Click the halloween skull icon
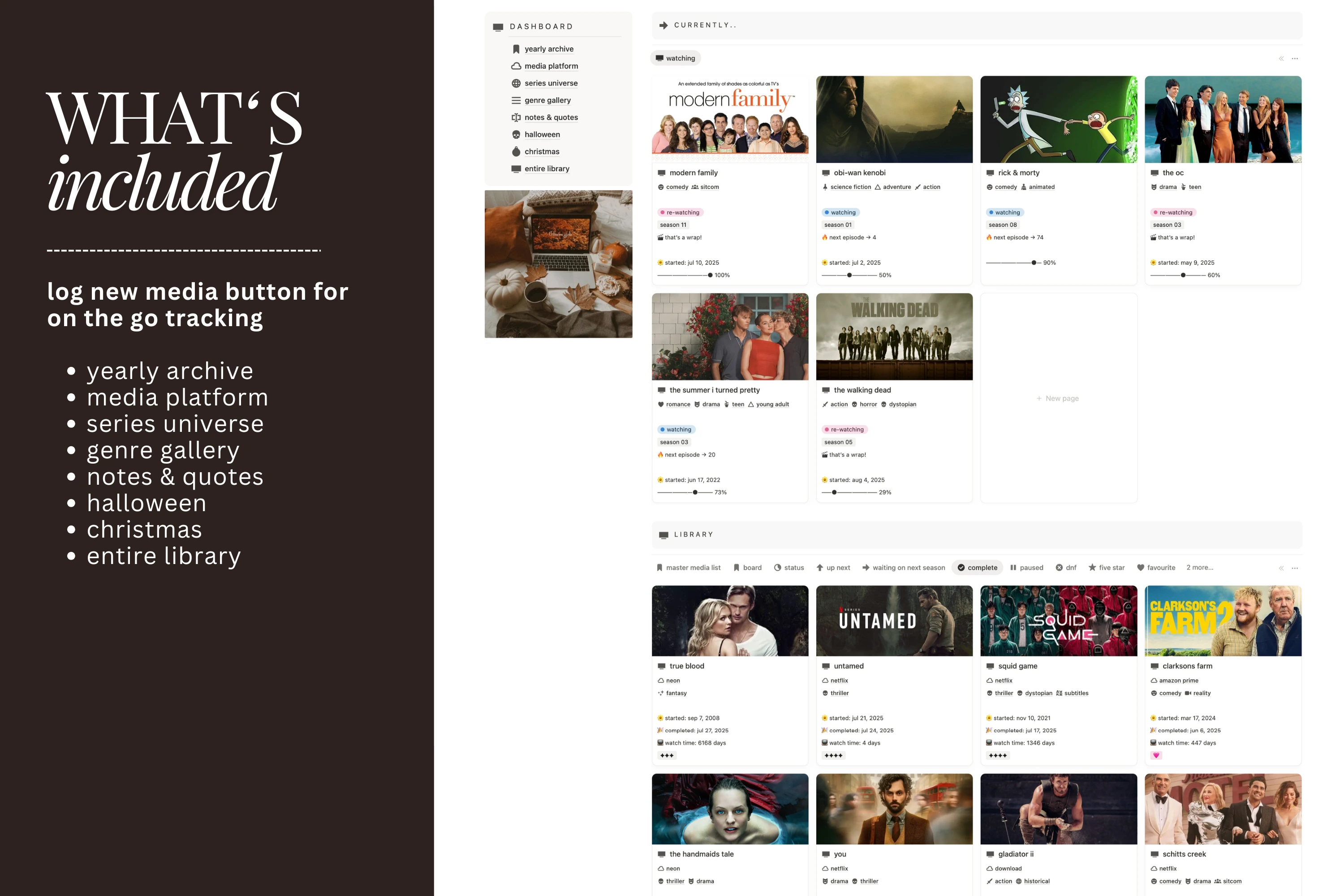 [516, 135]
